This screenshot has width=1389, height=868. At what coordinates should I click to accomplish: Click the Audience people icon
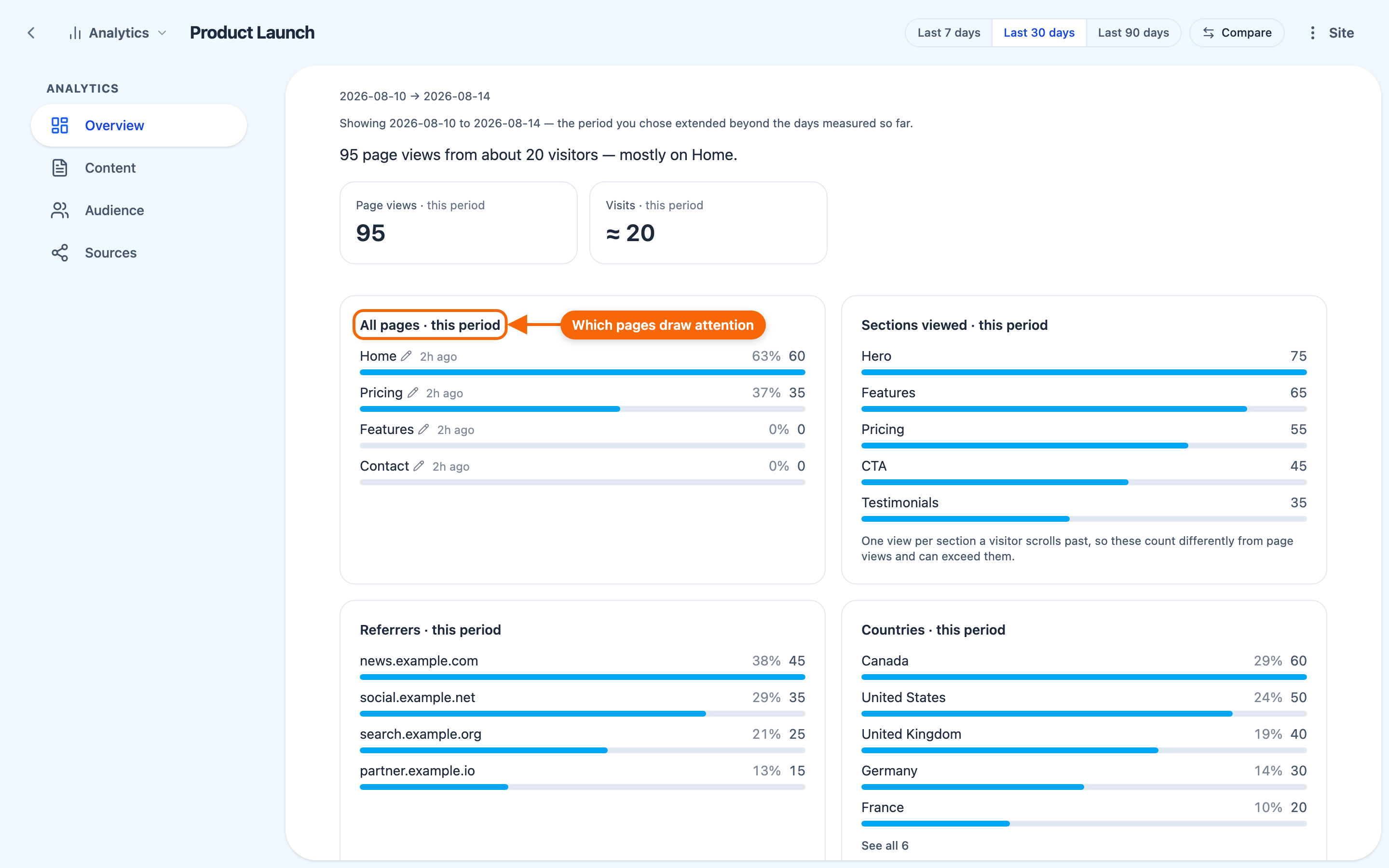(x=60, y=210)
